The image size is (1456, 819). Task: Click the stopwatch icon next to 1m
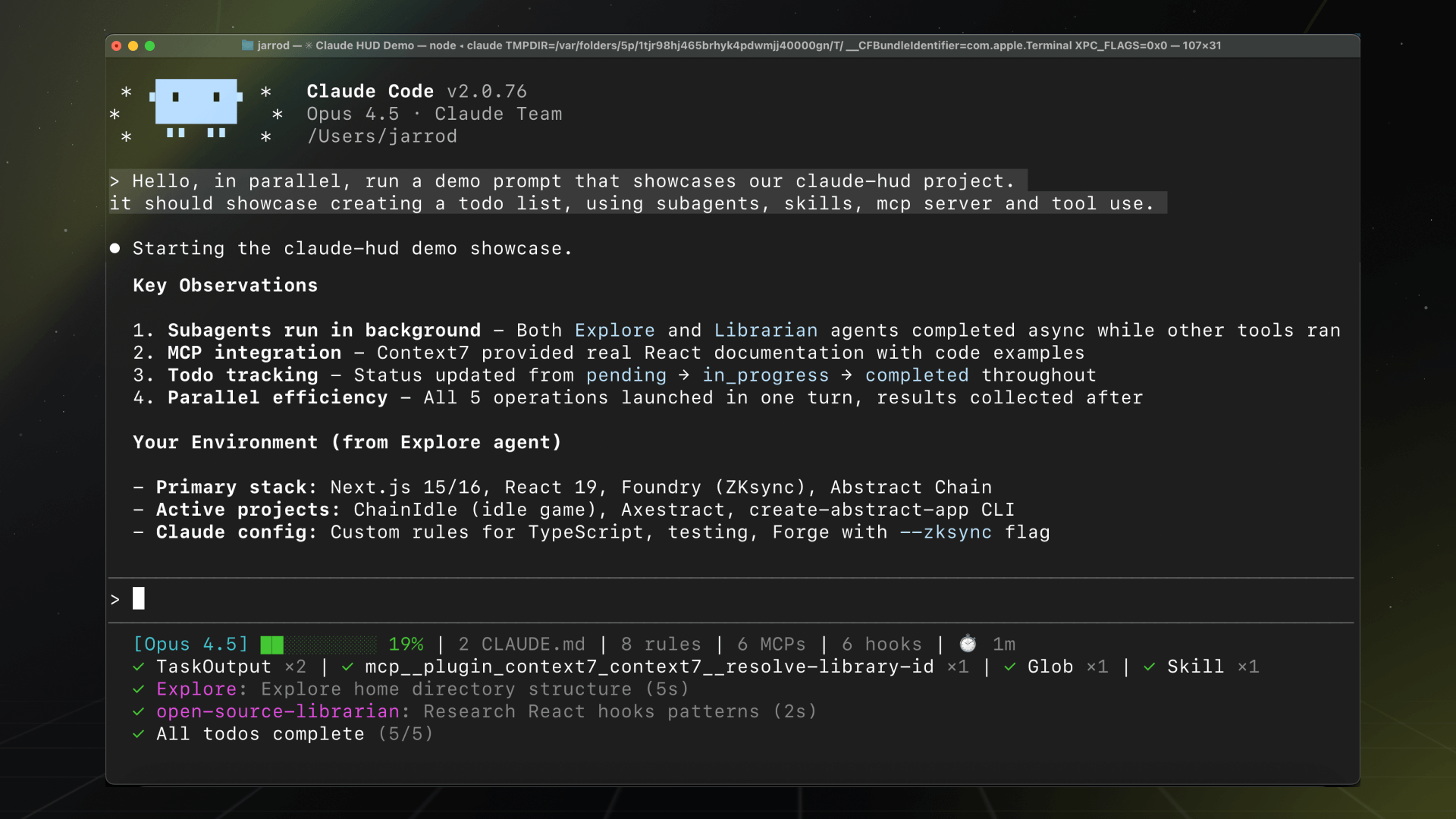pos(968,644)
